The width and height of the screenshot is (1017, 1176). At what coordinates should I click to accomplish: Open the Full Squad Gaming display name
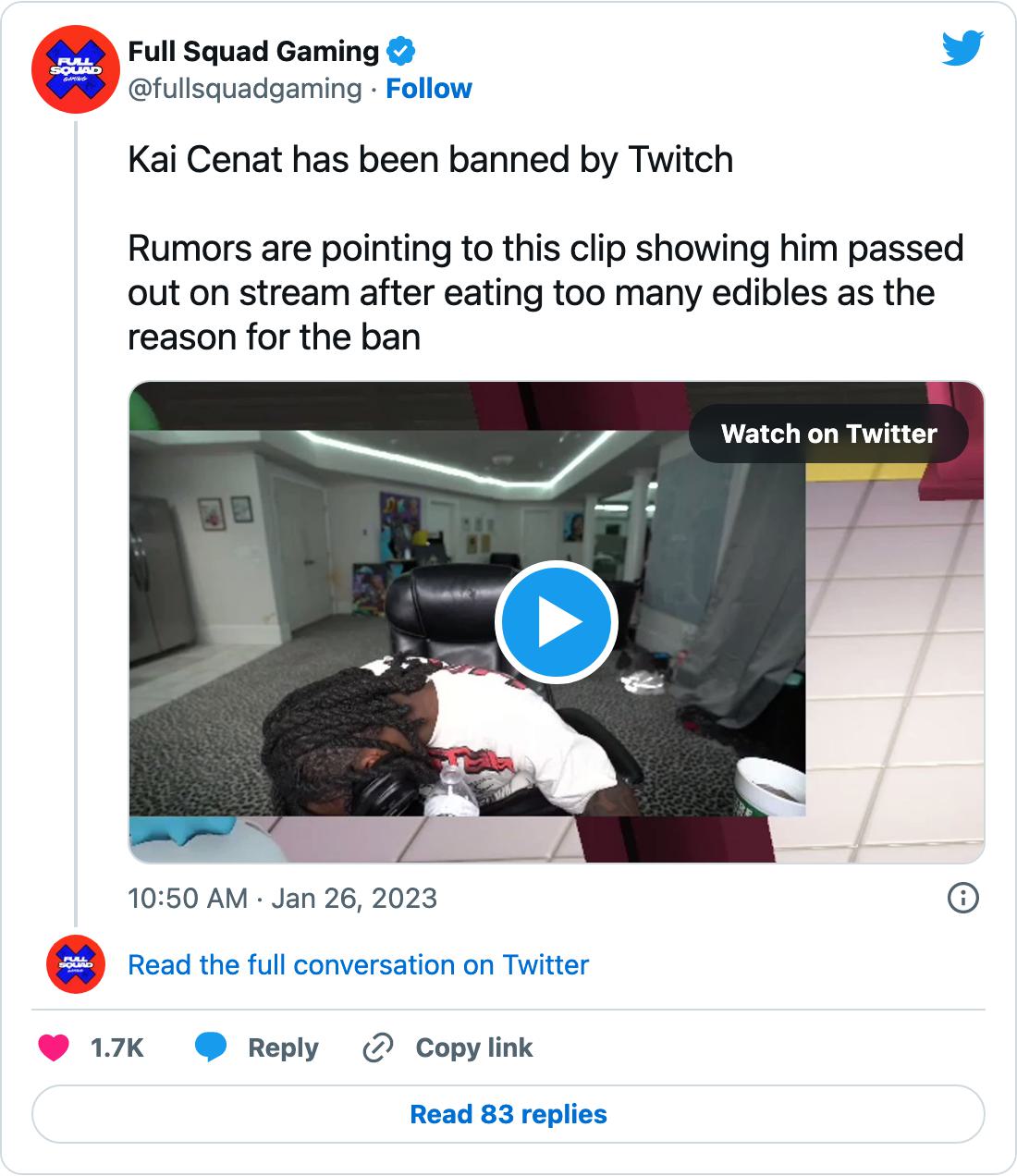tap(253, 52)
